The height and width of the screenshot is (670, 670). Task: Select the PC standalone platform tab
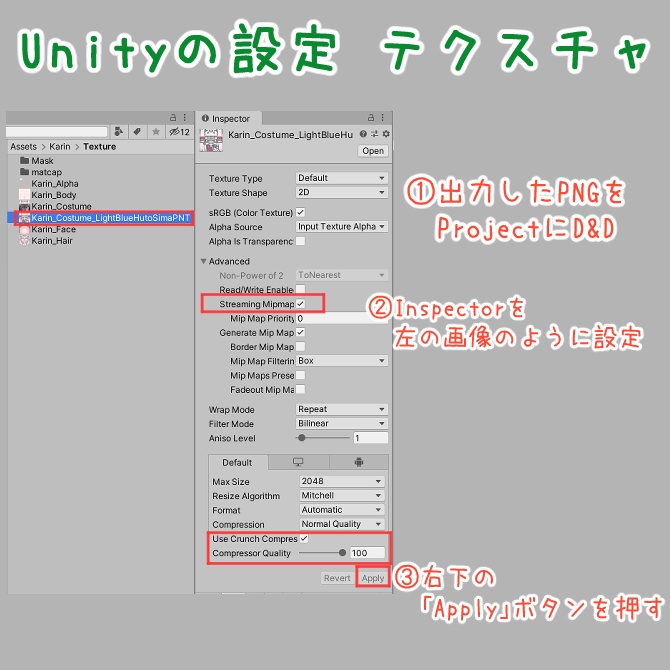click(x=298, y=462)
